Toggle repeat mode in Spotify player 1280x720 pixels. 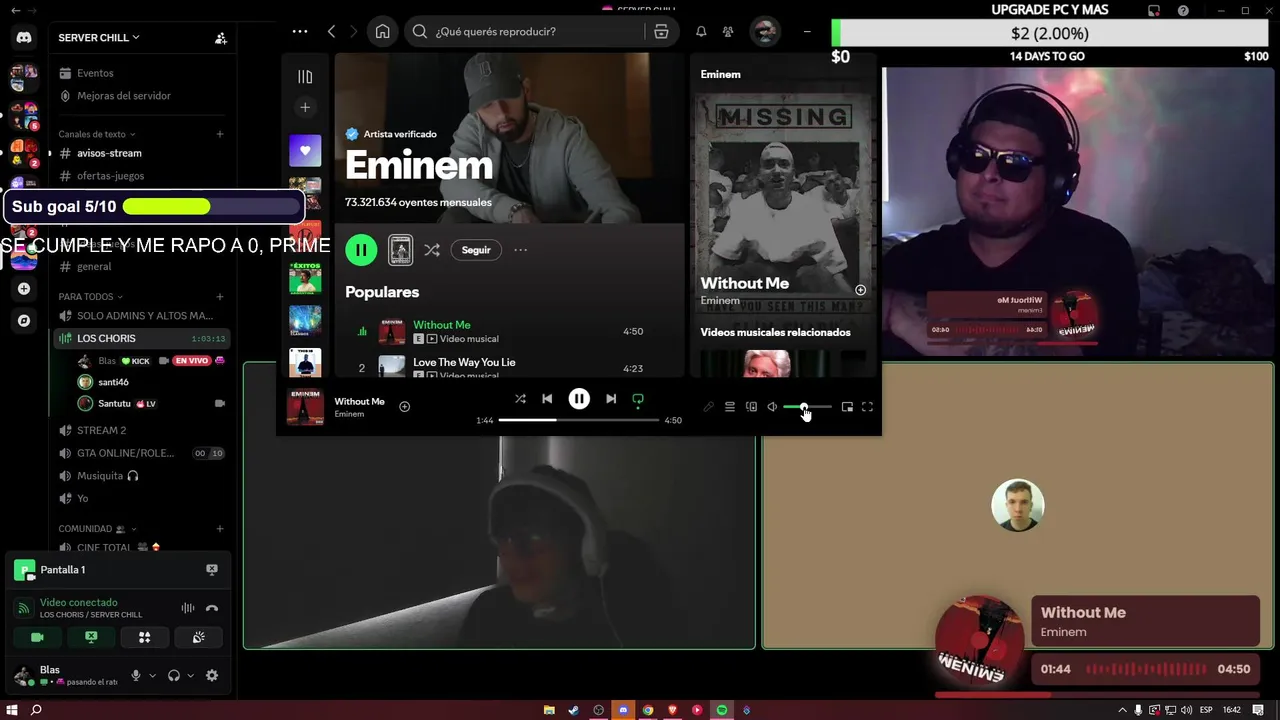(x=638, y=399)
